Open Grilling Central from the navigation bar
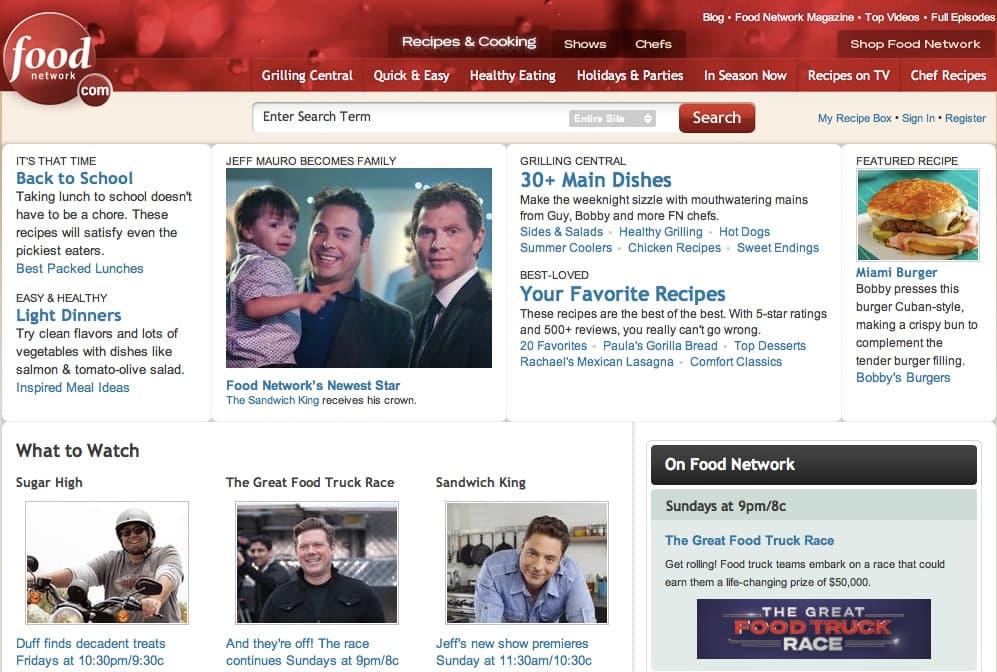The width and height of the screenshot is (997, 672). pyautogui.click(x=307, y=75)
